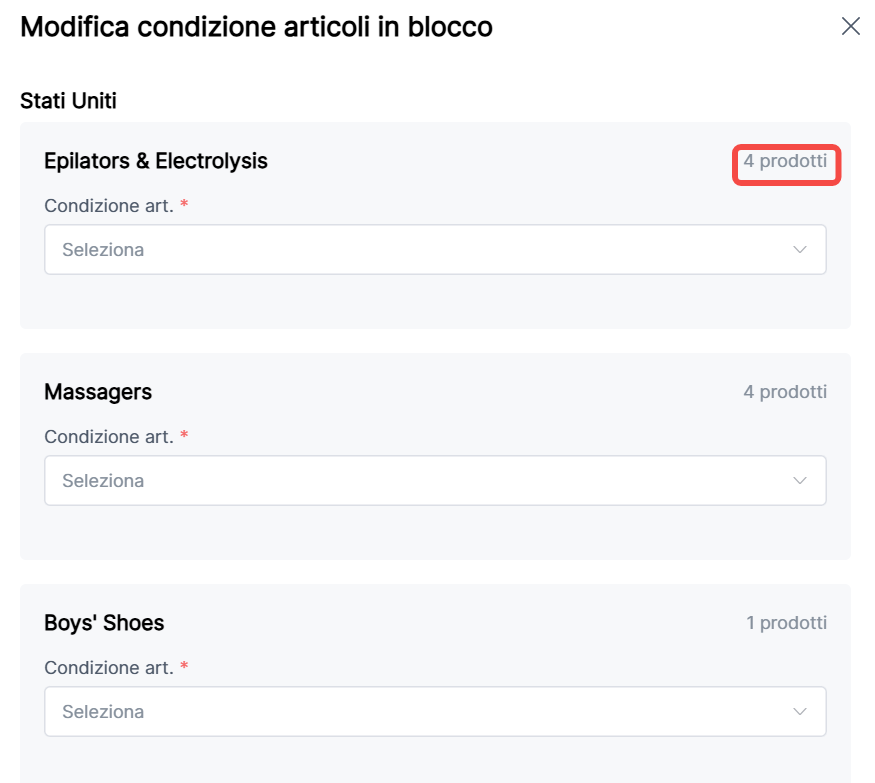875x783 pixels.
Task: Click chevron arrow in Boys' Shoes dropdown
Action: 800,712
